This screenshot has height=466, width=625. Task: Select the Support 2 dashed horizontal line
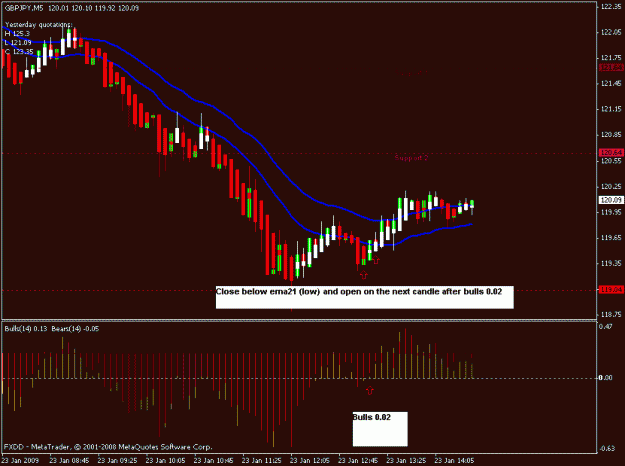point(299,153)
